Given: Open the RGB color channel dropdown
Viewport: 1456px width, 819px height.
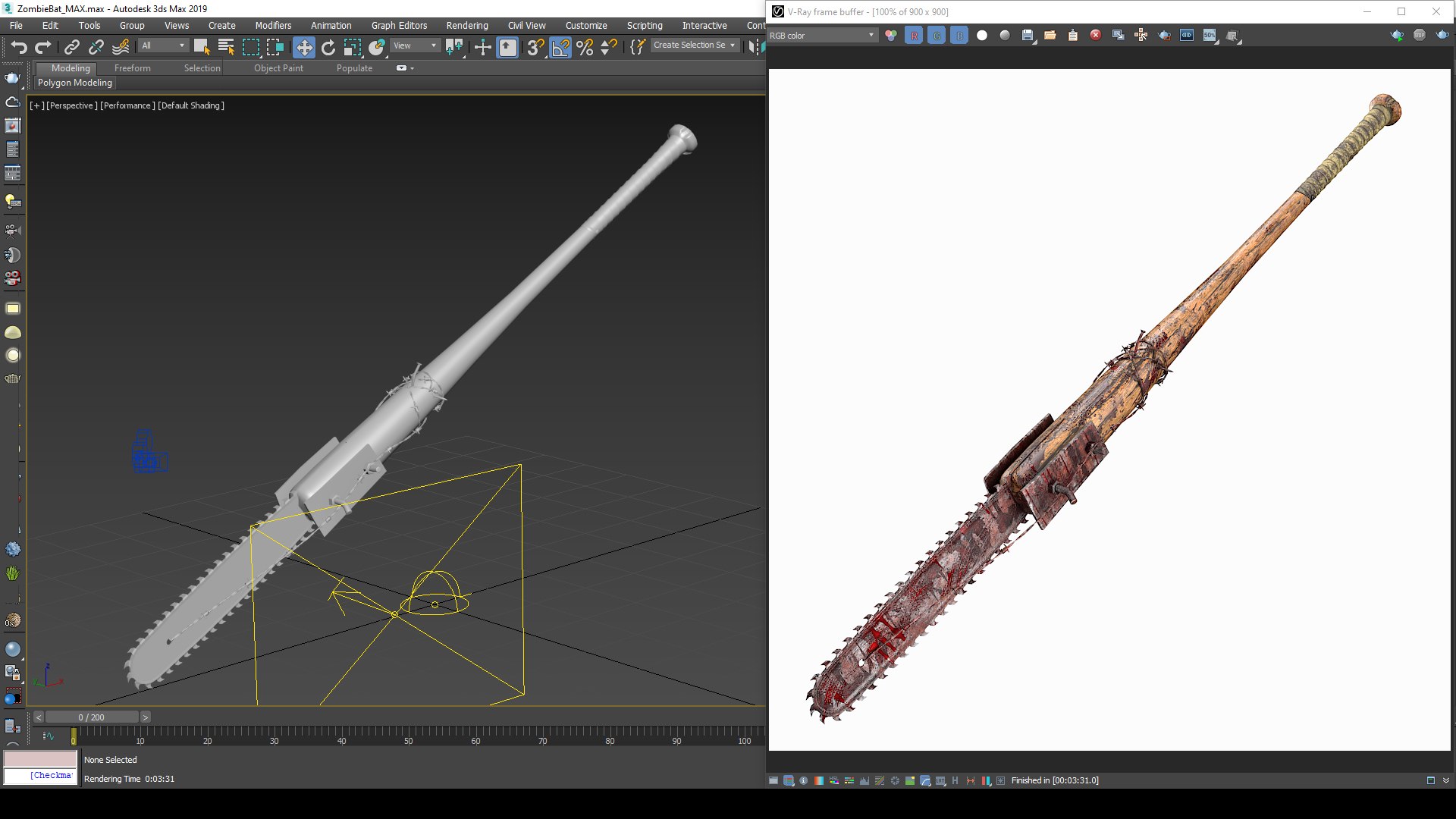Looking at the screenshot, I should click(822, 36).
